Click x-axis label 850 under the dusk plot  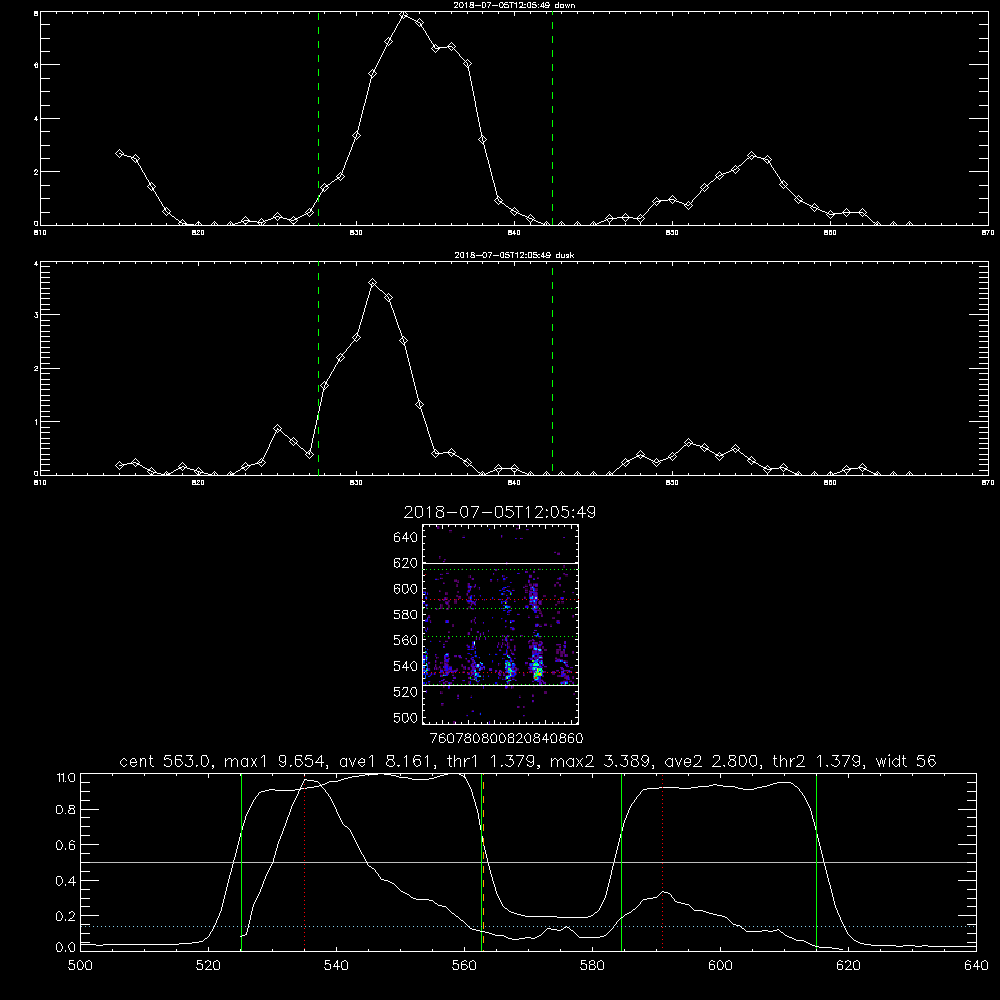point(672,483)
